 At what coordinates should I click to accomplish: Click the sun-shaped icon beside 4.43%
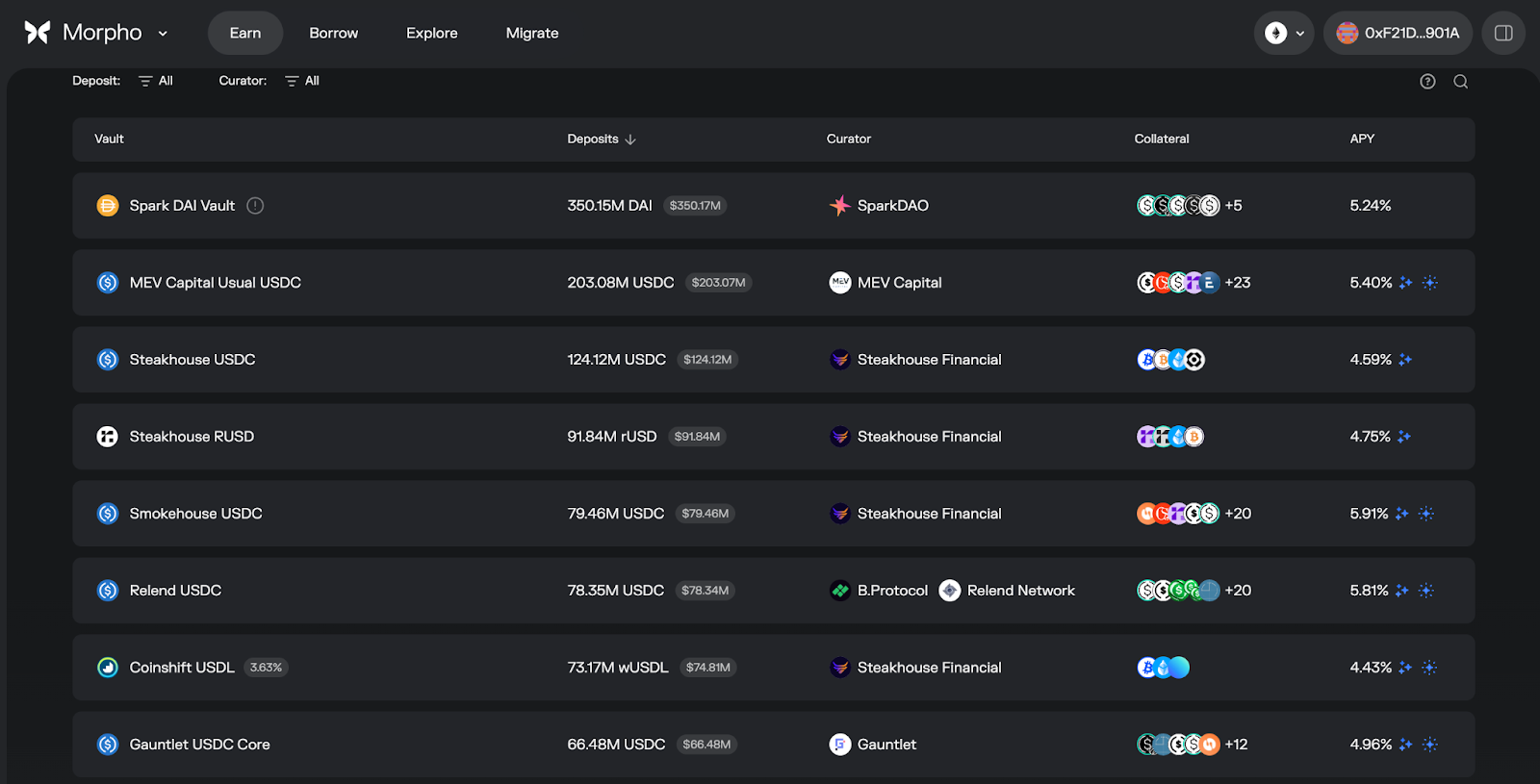tap(1429, 668)
